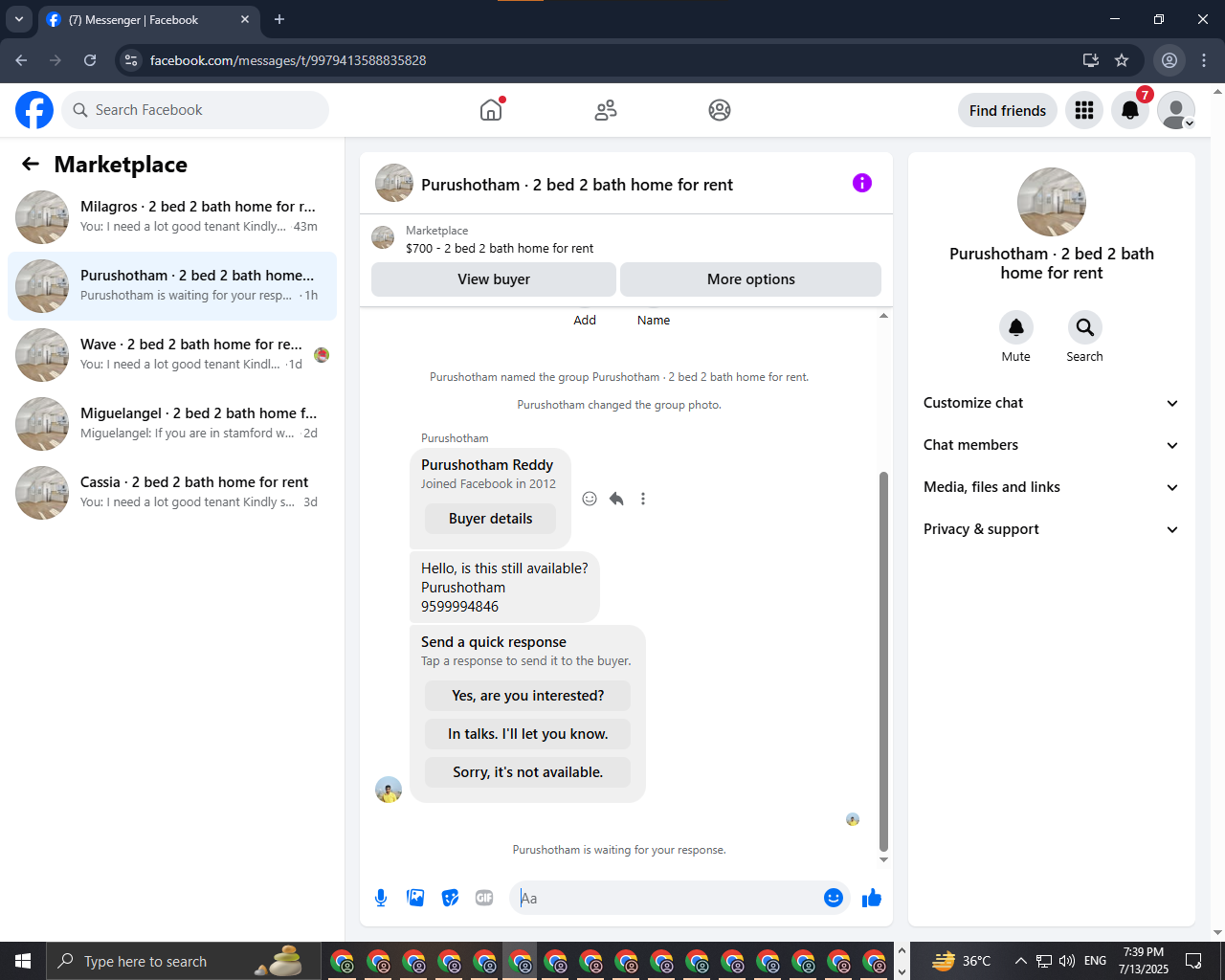Screen dimensions: 1225x980
Task: Reload the browser page
Action: click(x=90, y=60)
